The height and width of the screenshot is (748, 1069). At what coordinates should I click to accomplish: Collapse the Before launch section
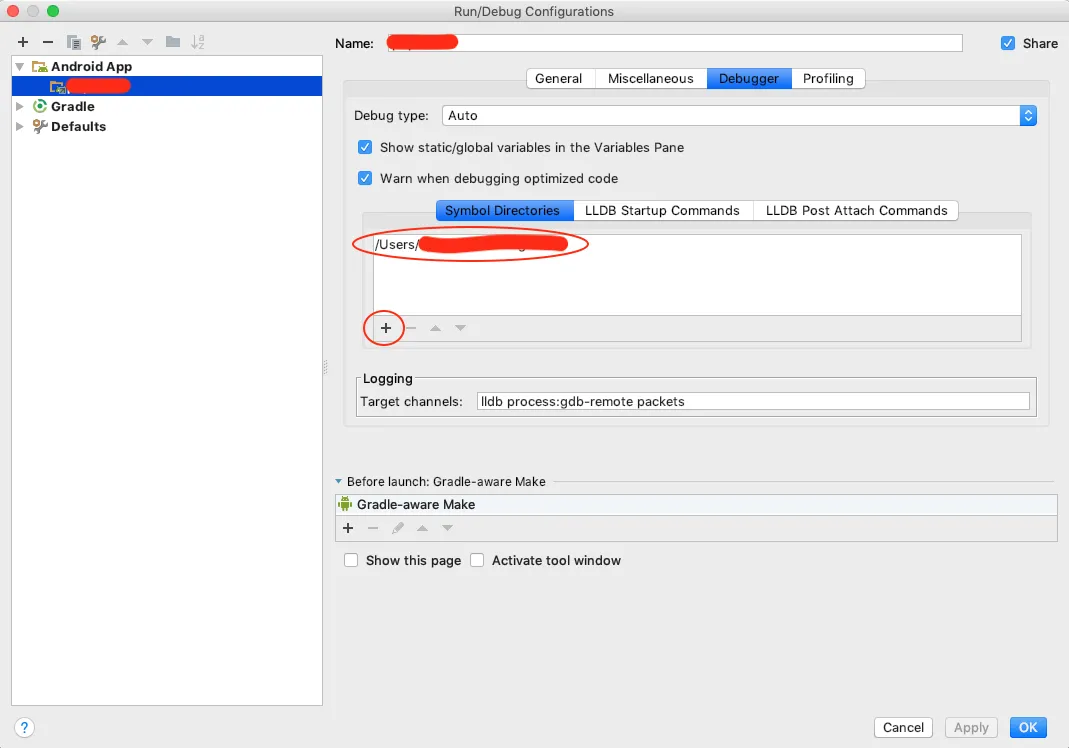tap(339, 481)
